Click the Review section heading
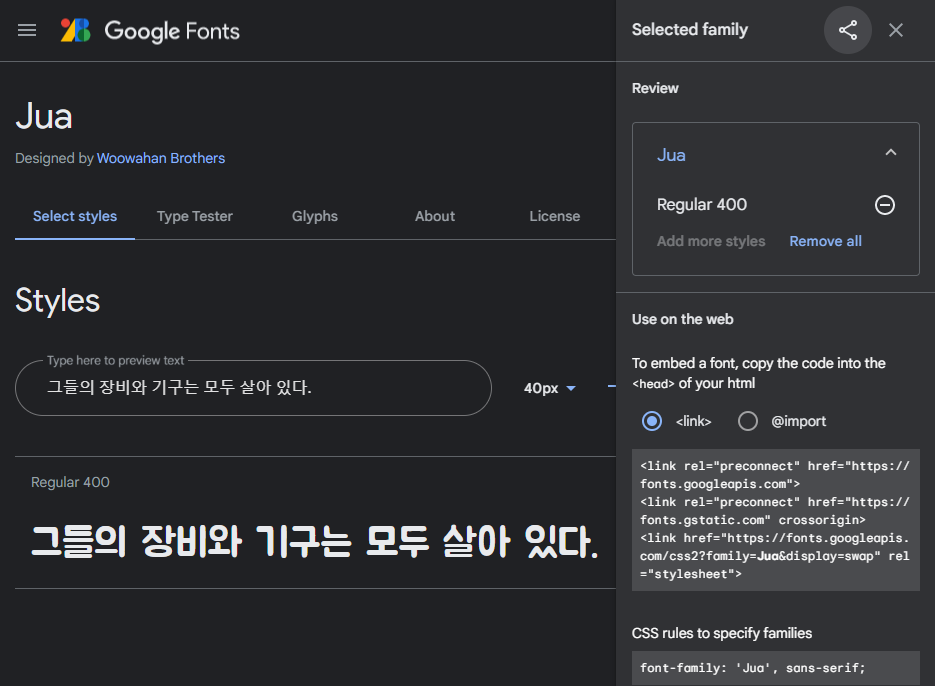This screenshot has height=686, width=935. pos(655,88)
